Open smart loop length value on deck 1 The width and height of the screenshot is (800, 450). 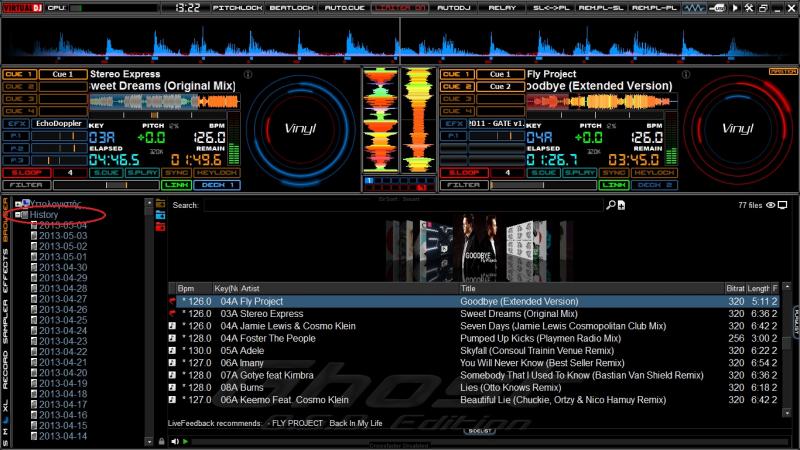coord(70,172)
